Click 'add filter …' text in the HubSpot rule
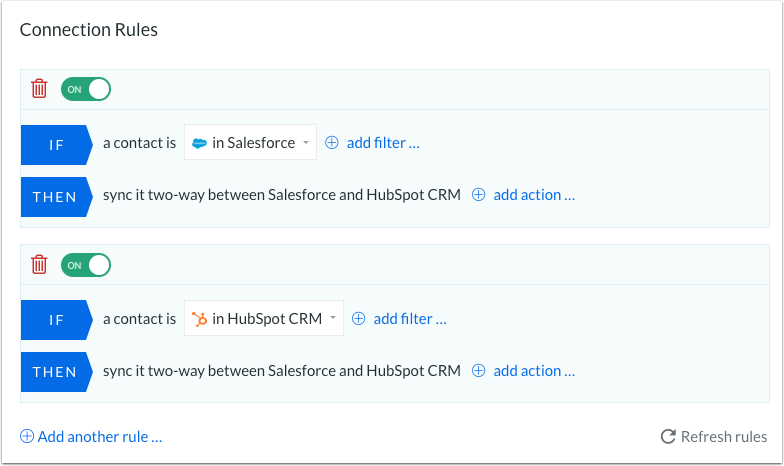This screenshot has width=784, height=466. 410,319
